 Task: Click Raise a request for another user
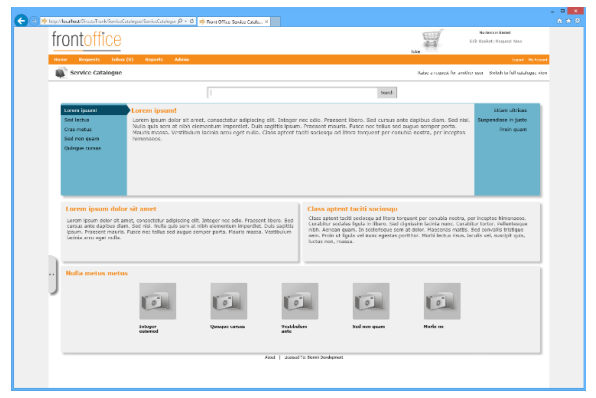(x=450, y=73)
